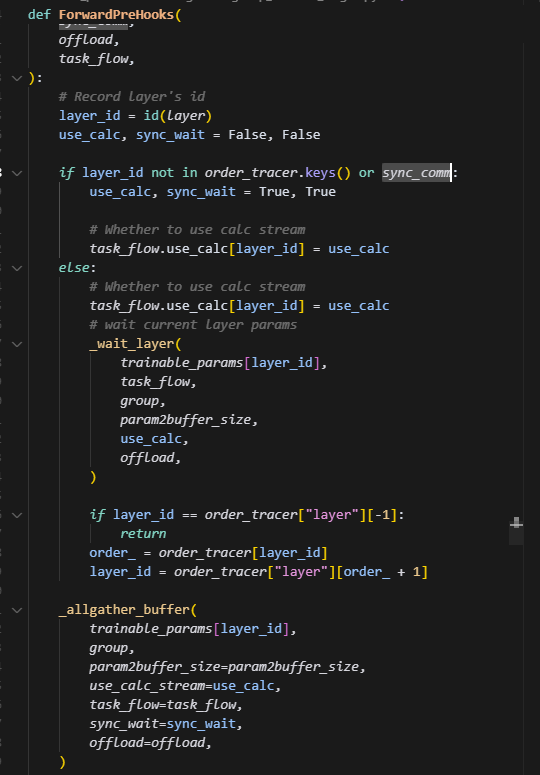The width and height of the screenshot is (540, 775).
Task: Collapse the 'if layer_id not in order_tracer' block chevron
Action: (17, 173)
